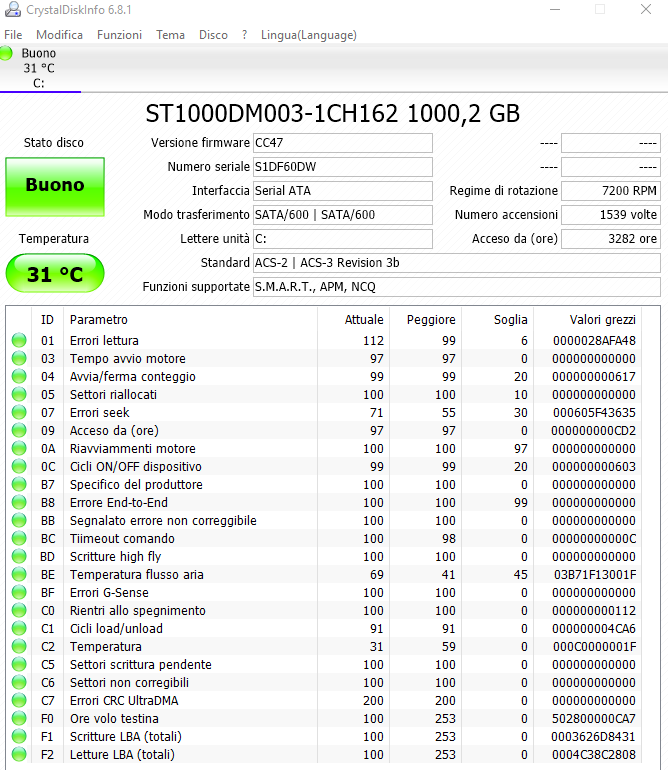Click the status icon for Errori CRC UltraDMA

[x=19, y=701]
